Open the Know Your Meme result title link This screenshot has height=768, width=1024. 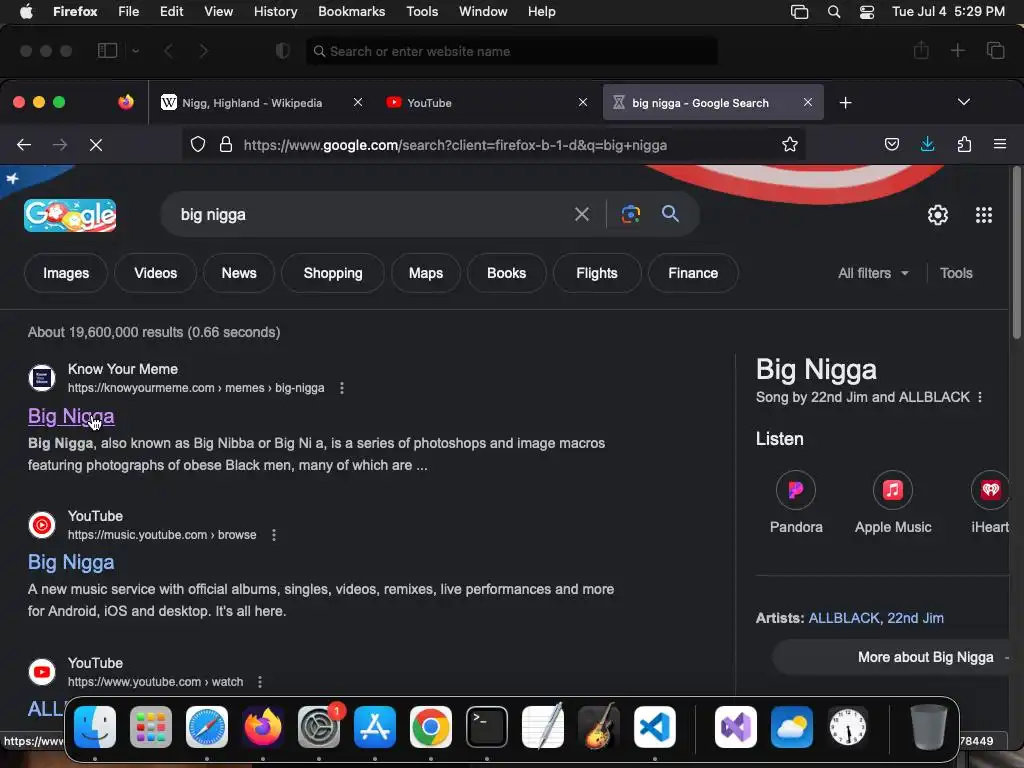coord(71,416)
